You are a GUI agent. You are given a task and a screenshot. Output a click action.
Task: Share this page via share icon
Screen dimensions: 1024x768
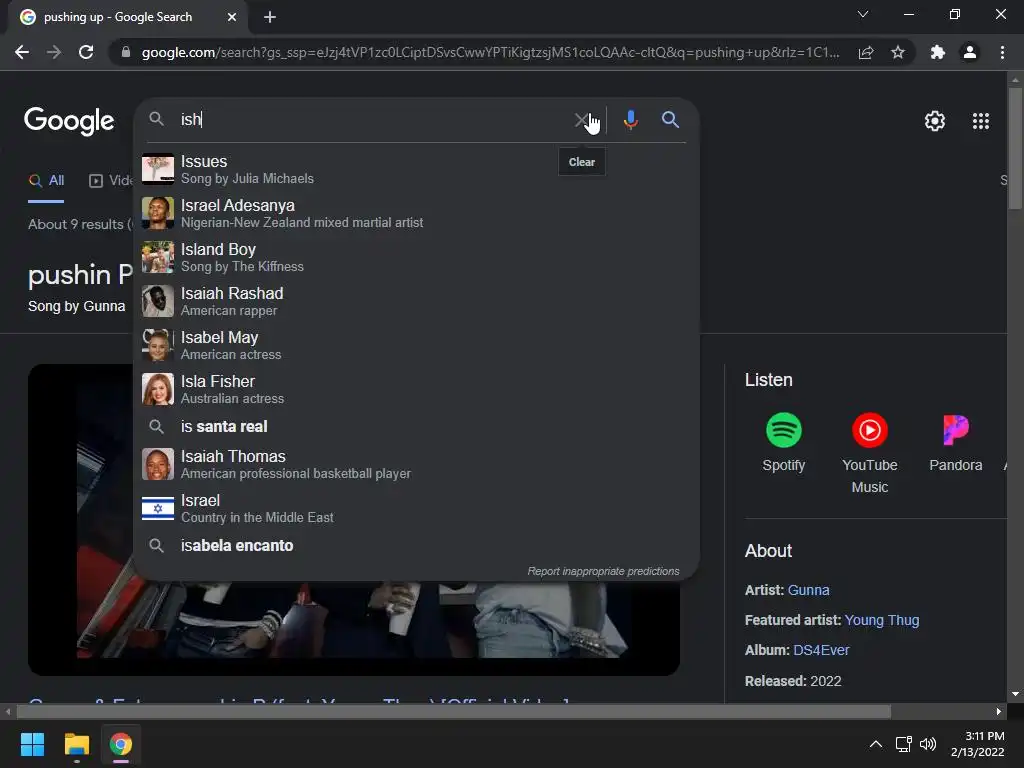click(866, 52)
